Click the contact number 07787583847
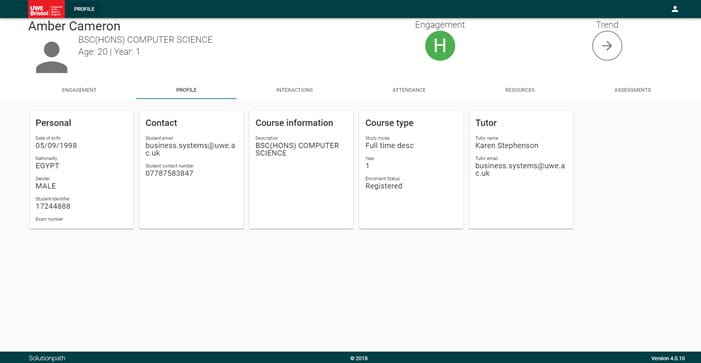 click(x=169, y=173)
